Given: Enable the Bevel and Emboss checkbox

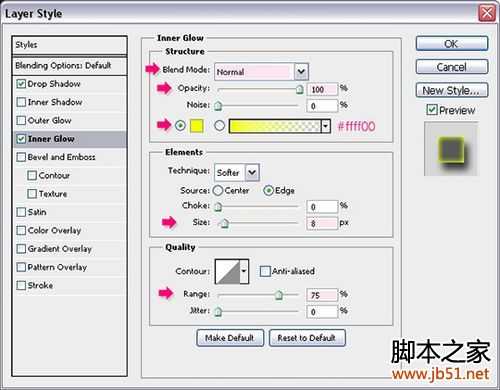Looking at the screenshot, I should pos(21,157).
